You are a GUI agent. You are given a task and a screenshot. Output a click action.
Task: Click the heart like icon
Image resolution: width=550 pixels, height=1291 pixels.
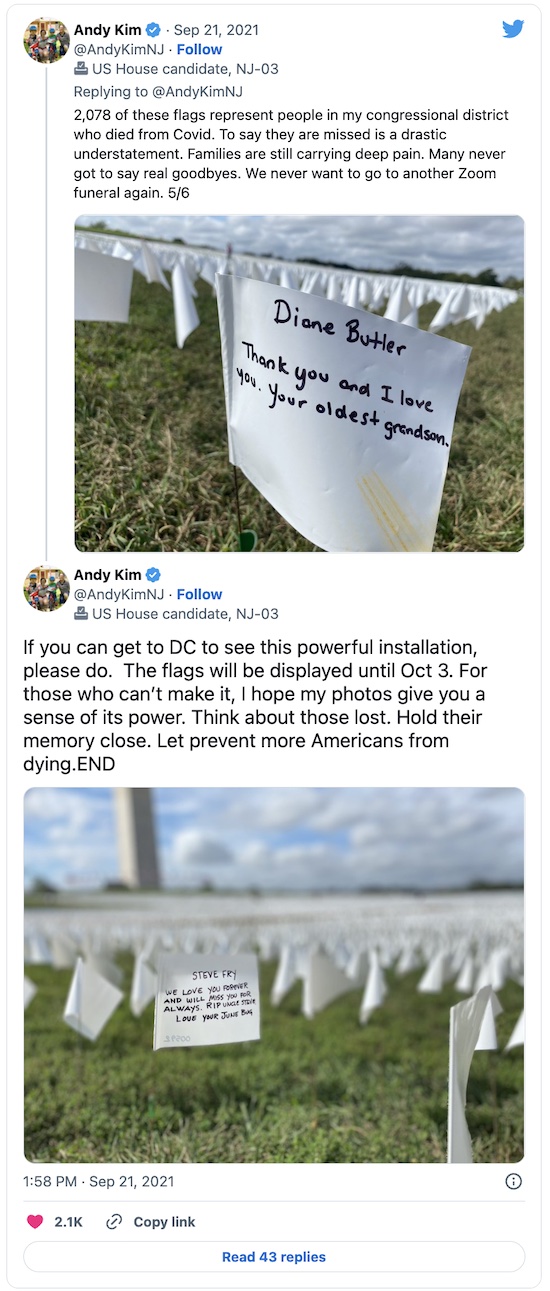(x=35, y=1222)
